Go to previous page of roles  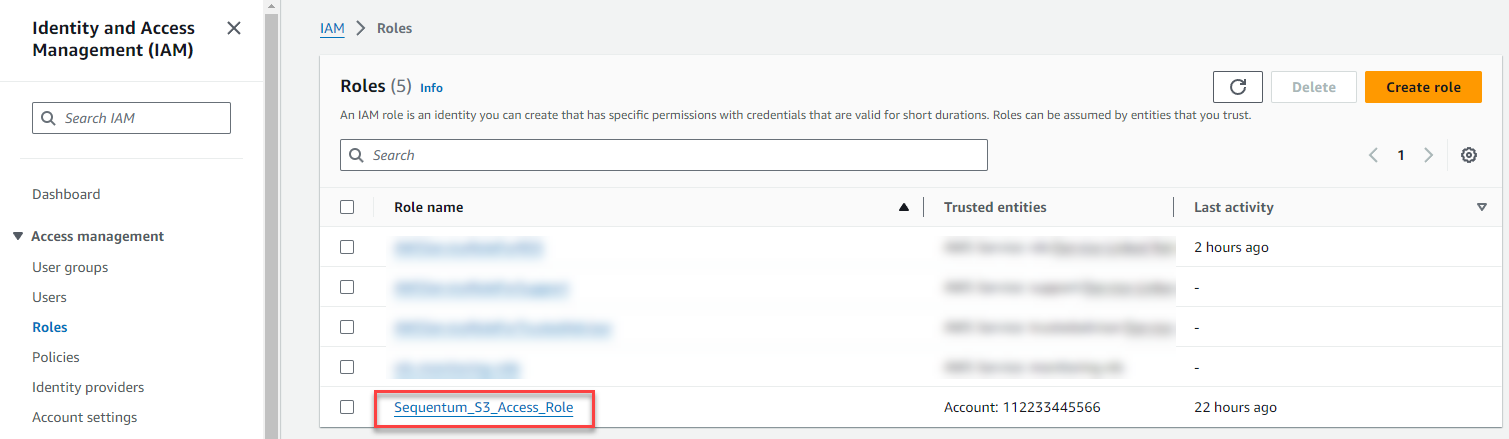pos(1373,155)
